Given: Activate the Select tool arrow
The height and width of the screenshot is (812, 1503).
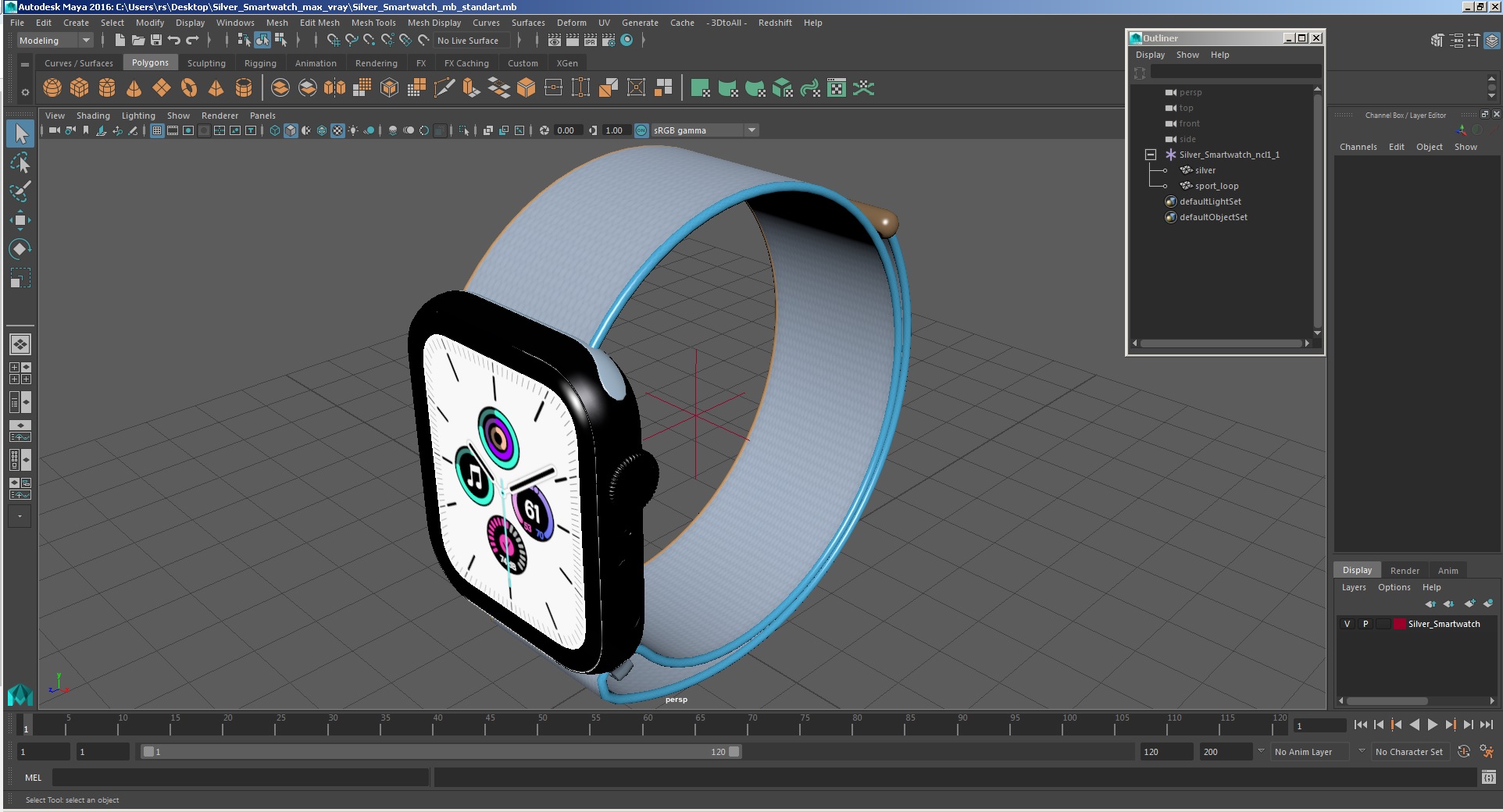Looking at the screenshot, I should pyautogui.click(x=20, y=134).
